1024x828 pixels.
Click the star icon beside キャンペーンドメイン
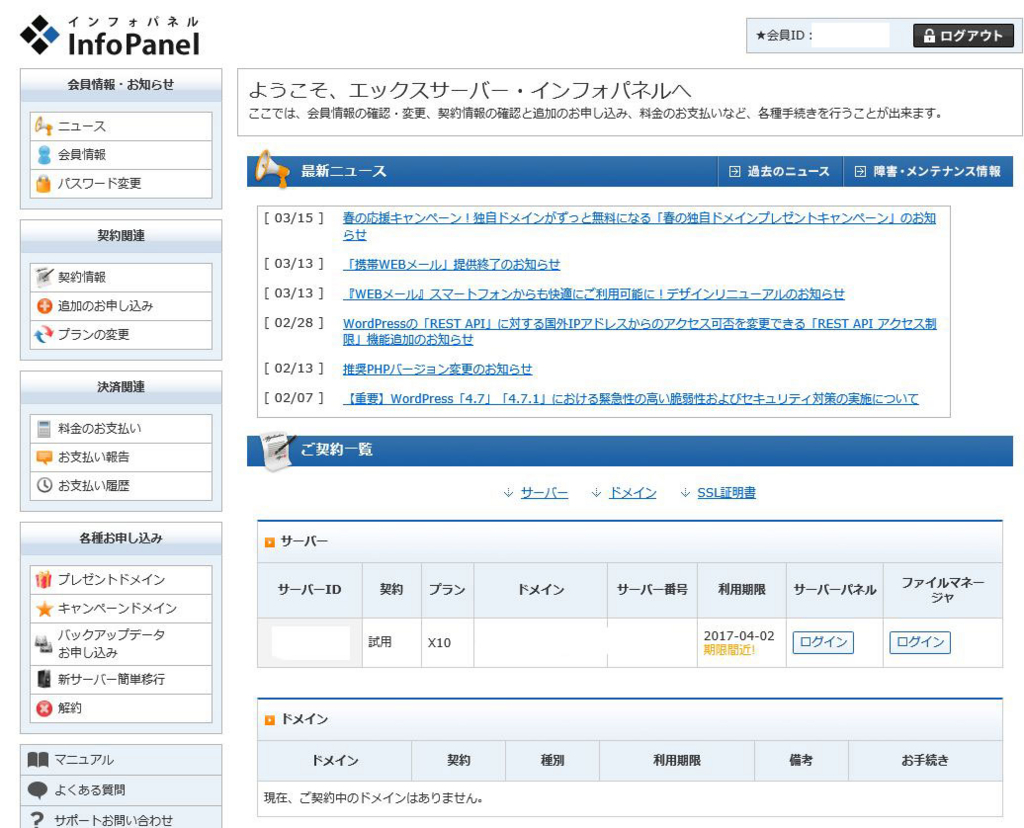click(44, 609)
